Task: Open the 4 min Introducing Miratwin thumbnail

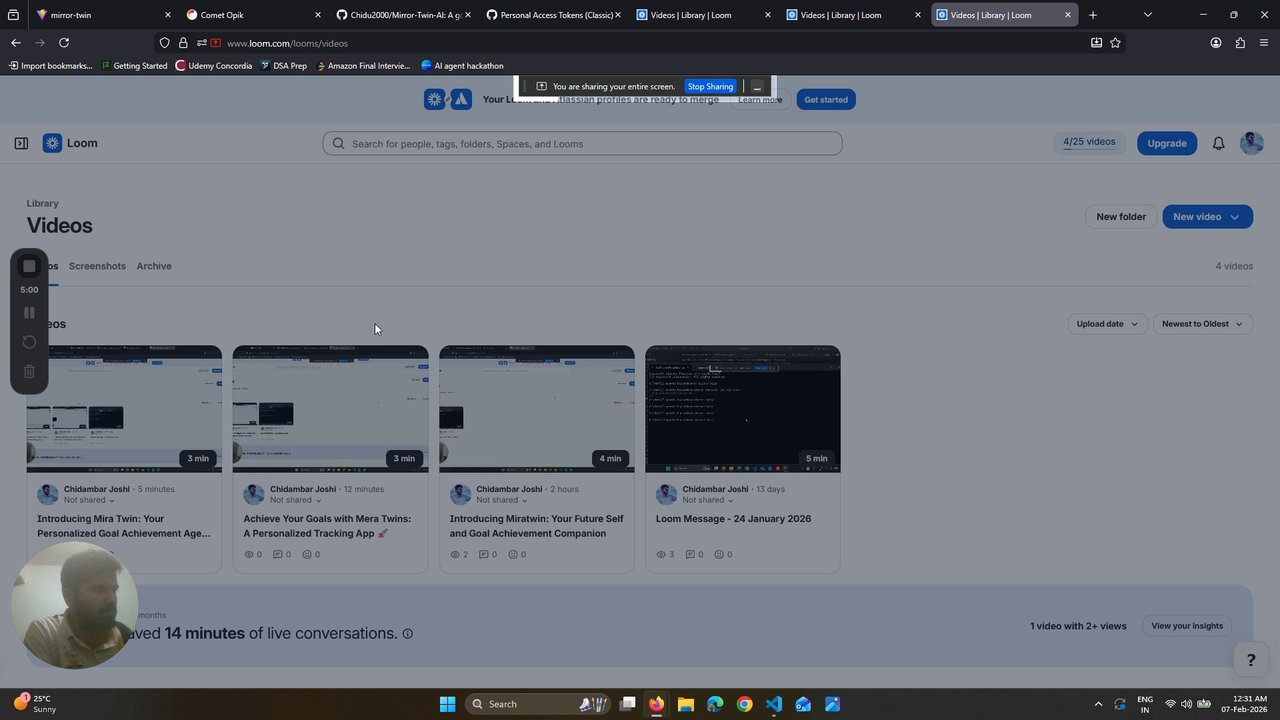Action: (537, 409)
